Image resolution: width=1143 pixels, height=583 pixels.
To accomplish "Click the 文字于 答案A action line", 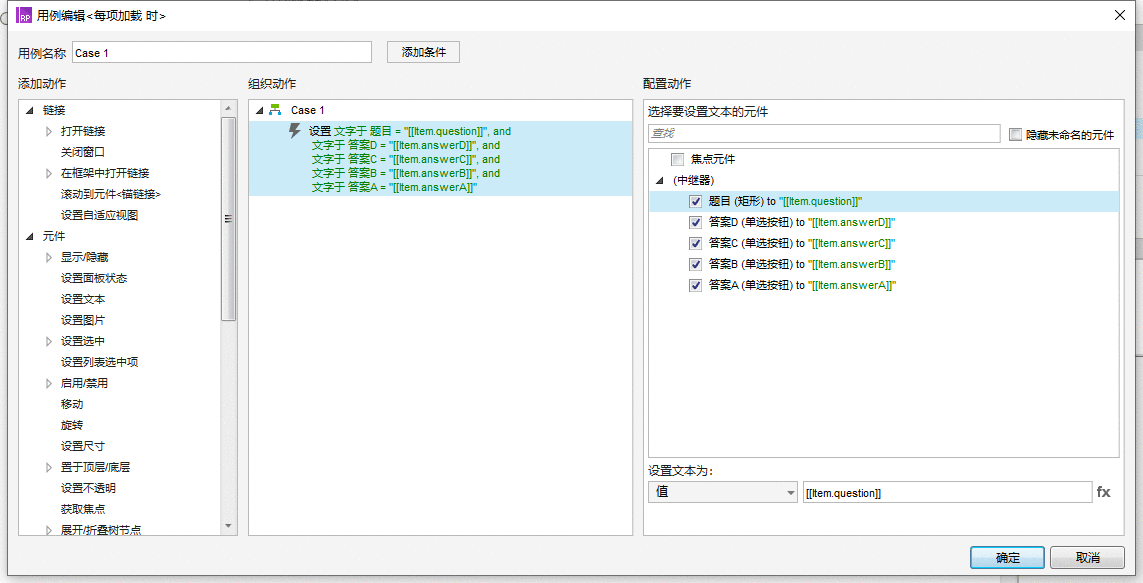I will click(394, 187).
